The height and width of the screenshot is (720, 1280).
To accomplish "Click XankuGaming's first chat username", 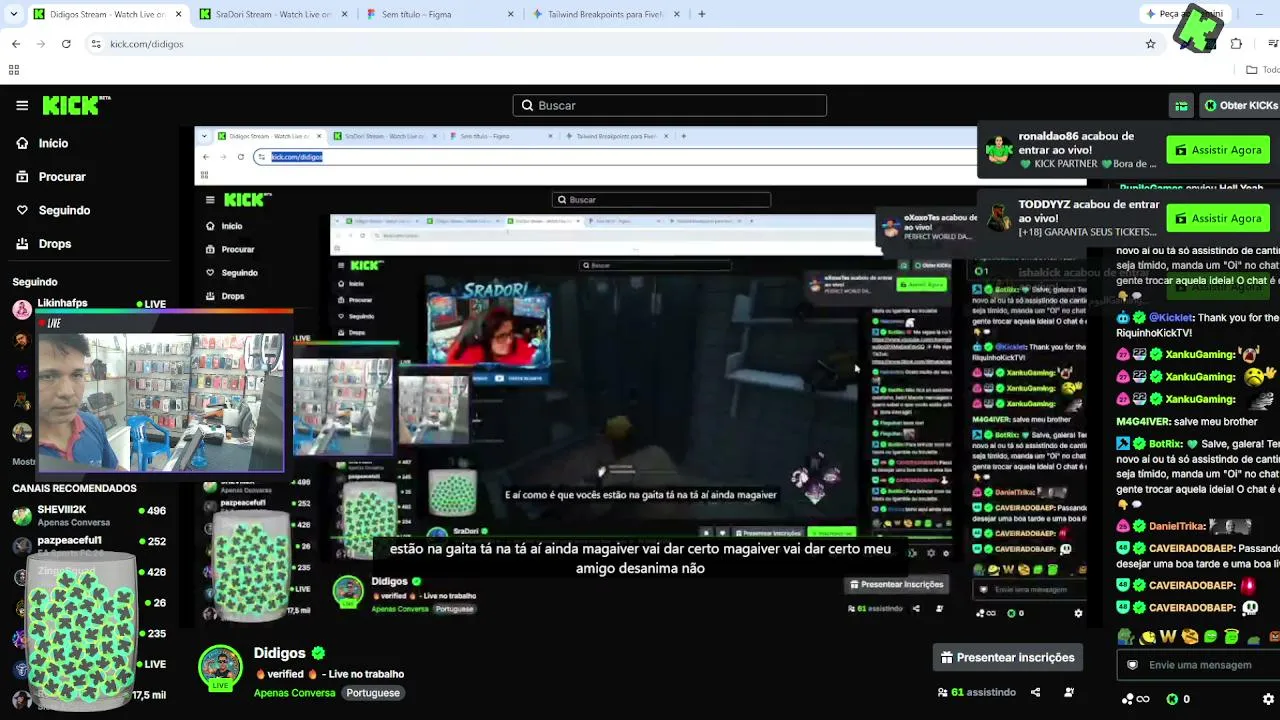I will (x=1200, y=354).
